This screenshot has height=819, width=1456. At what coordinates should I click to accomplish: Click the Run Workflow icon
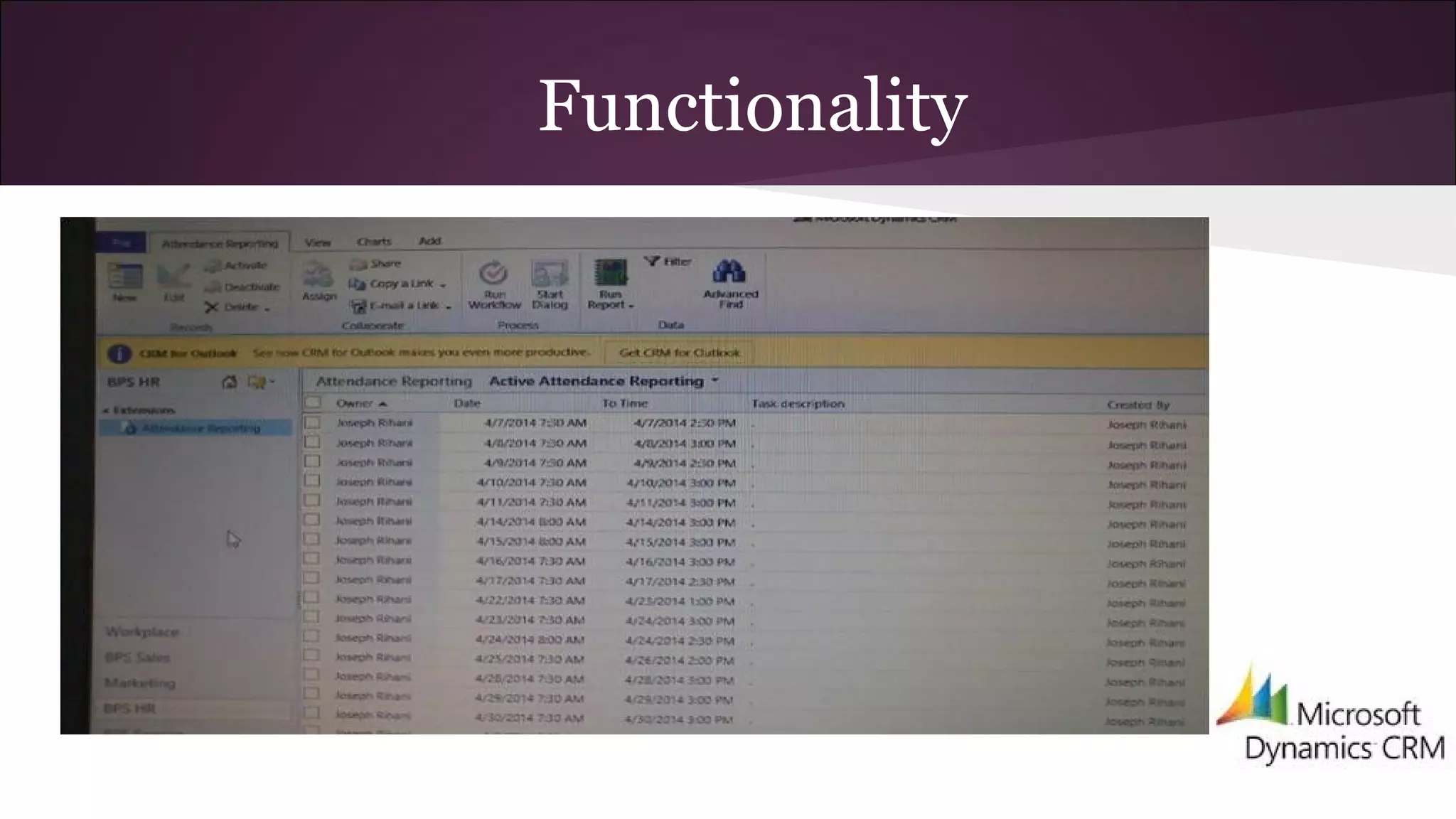[x=493, y=273]
